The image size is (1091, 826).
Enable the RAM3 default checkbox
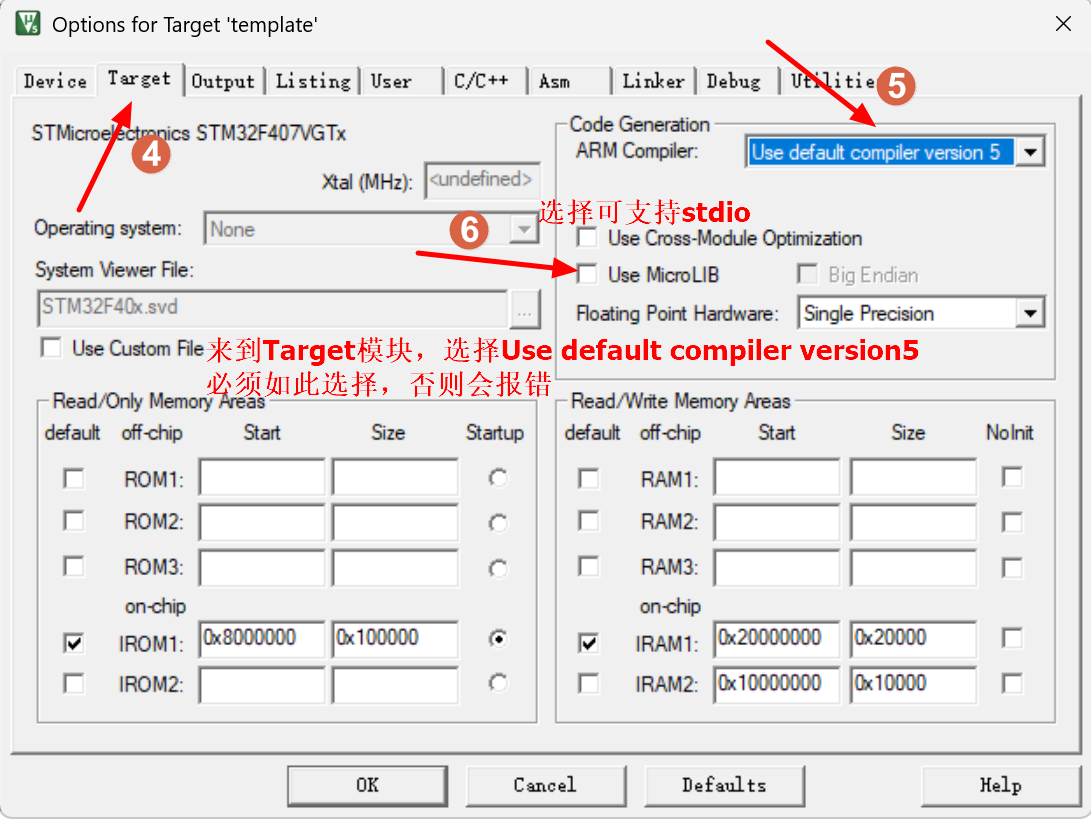tap(589, 566)
